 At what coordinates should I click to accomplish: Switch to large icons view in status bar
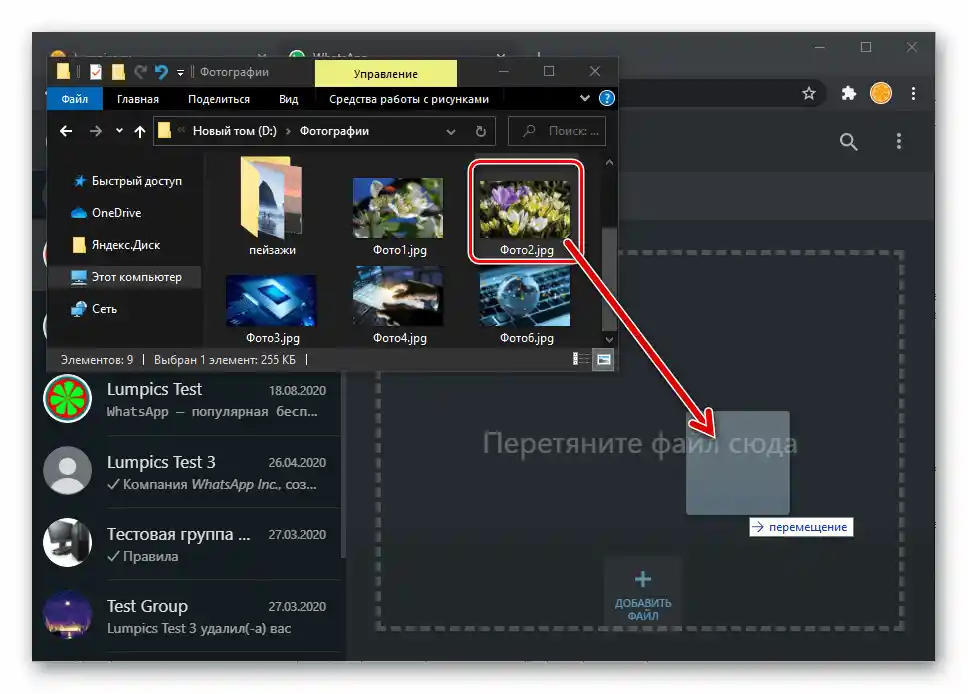tap(603, 359)
